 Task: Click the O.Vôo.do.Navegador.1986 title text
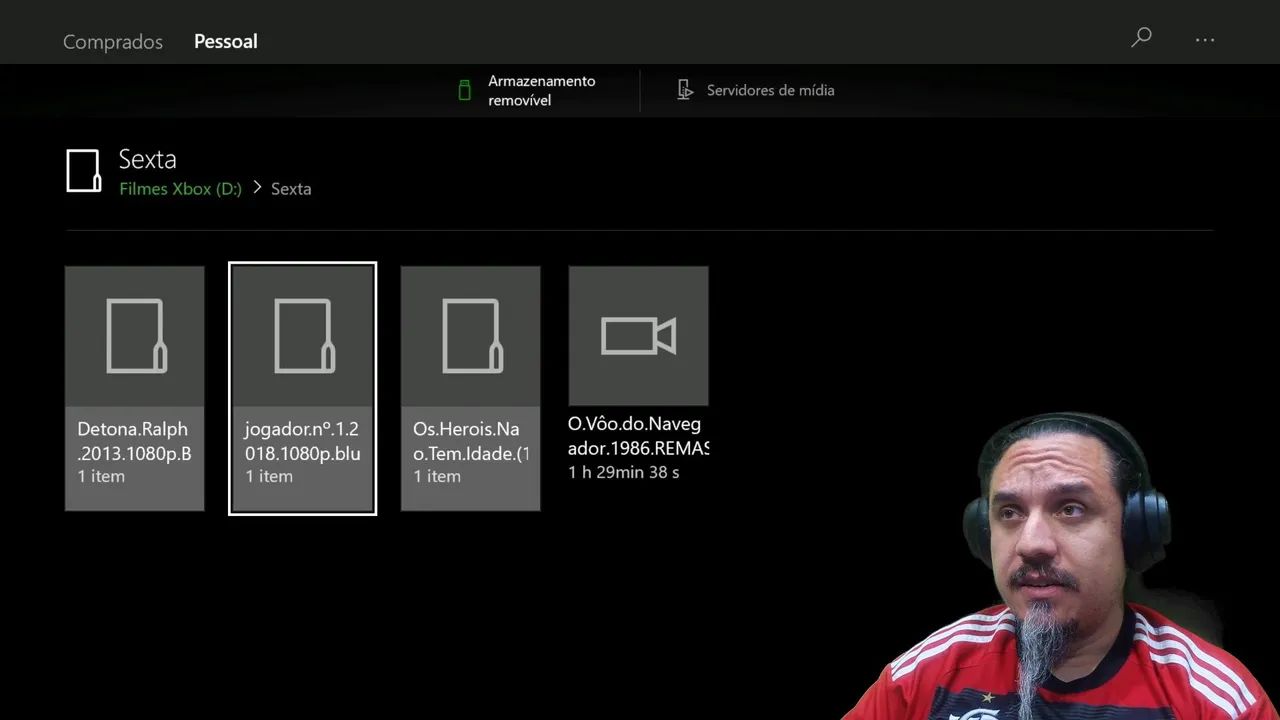click(x=638, y=436)
